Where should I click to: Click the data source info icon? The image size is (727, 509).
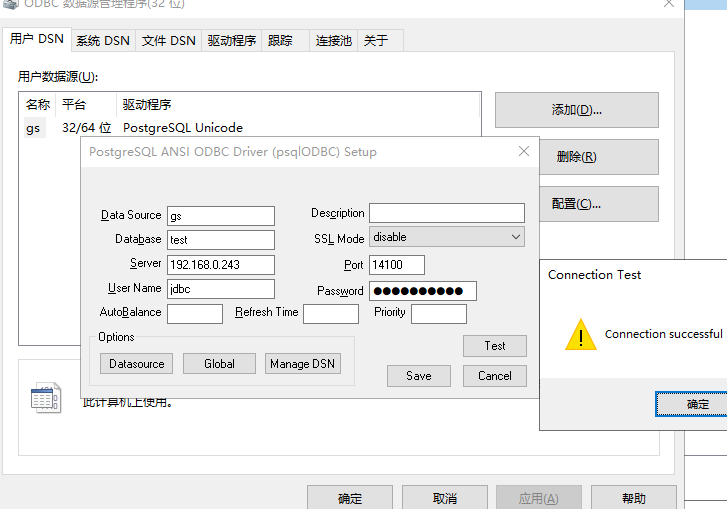pyautogui.click(x=45, y=397)
